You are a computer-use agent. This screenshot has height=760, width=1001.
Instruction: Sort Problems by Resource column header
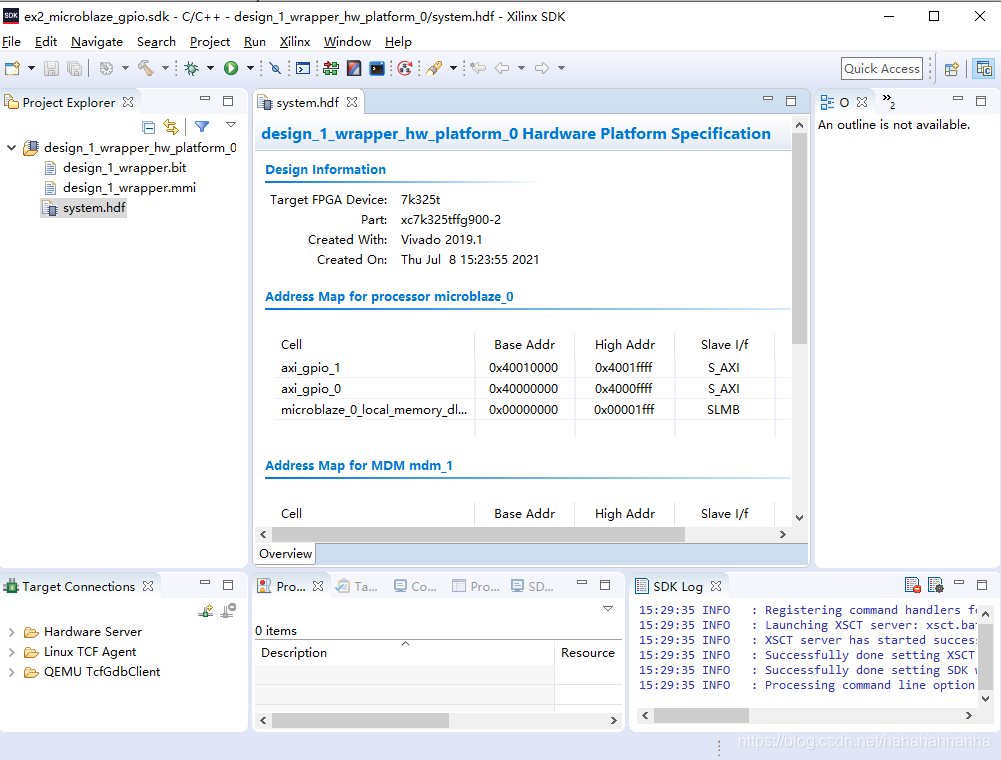tap(588, 653)
